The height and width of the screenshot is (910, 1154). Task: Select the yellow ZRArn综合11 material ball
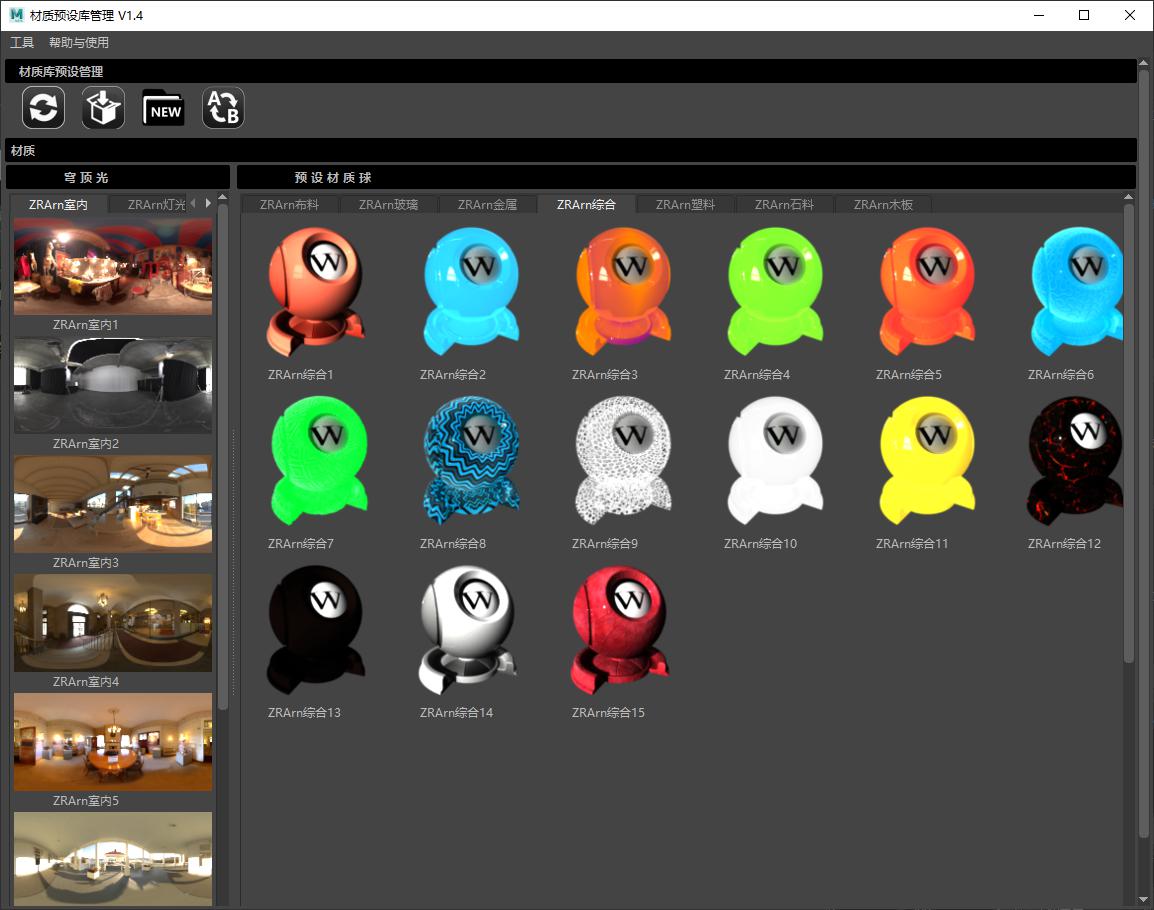[922, 462]
